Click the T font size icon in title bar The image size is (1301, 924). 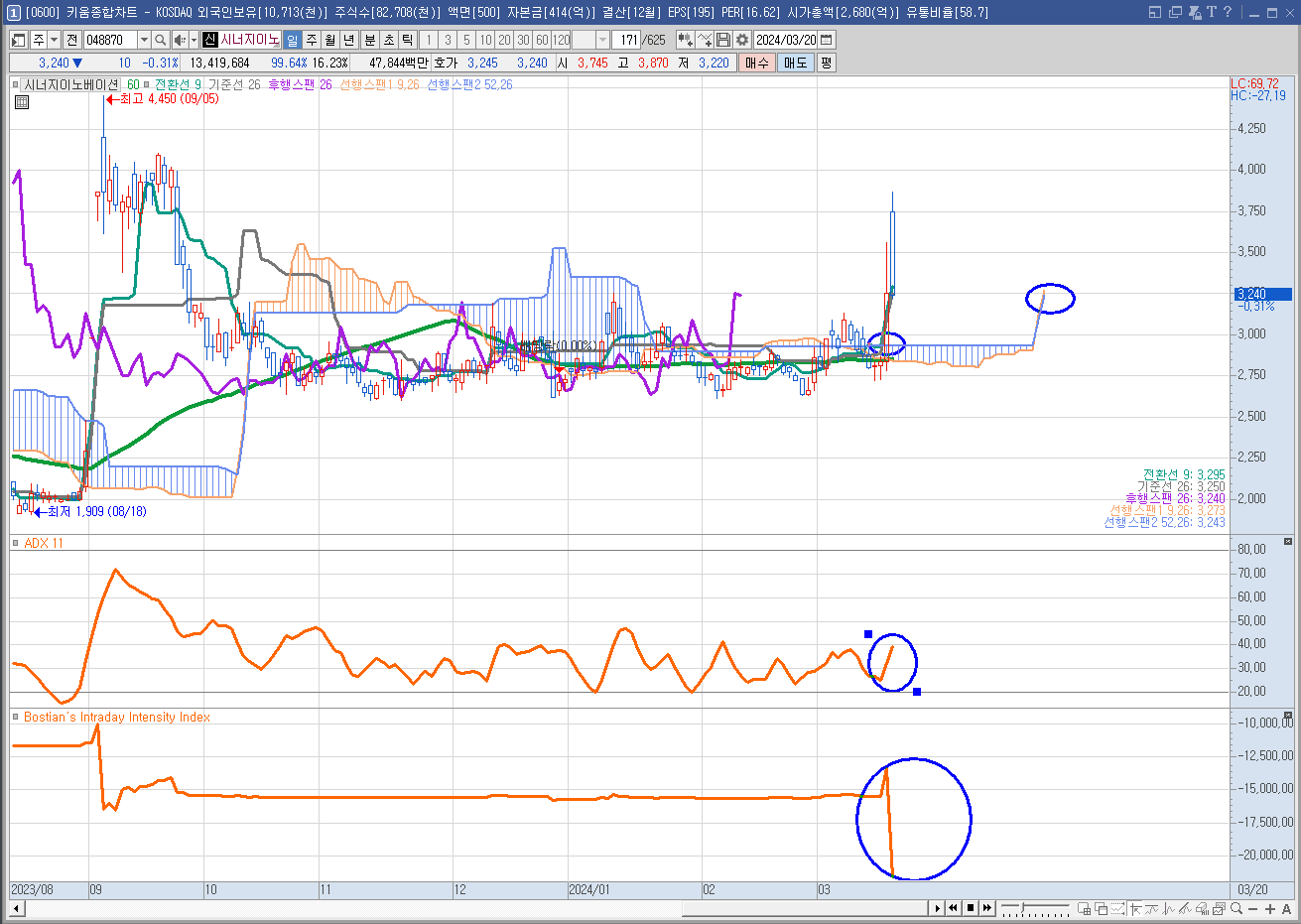[1212, 12]
